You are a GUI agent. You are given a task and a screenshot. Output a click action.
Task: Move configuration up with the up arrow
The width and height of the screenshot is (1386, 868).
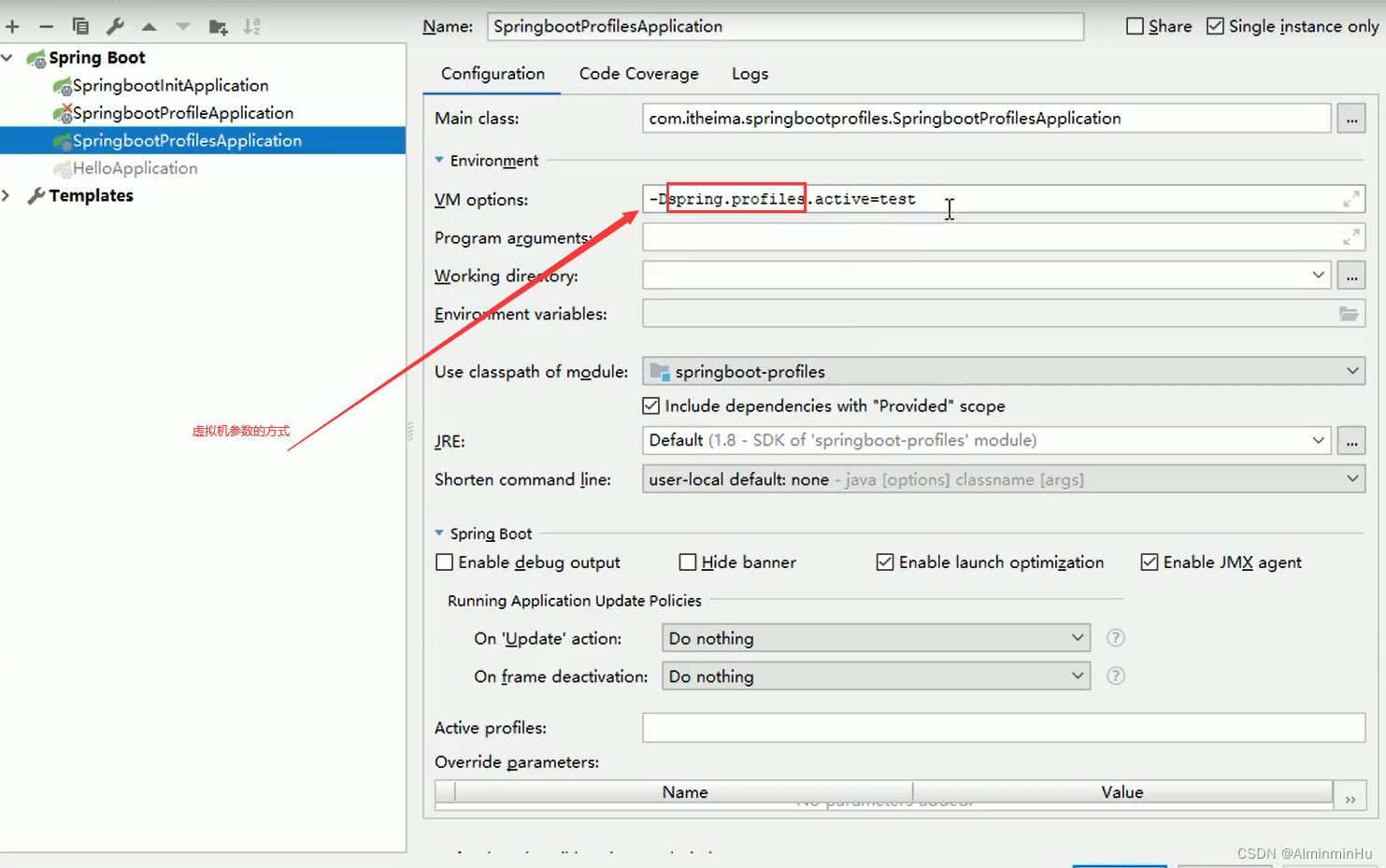[149, 27]
